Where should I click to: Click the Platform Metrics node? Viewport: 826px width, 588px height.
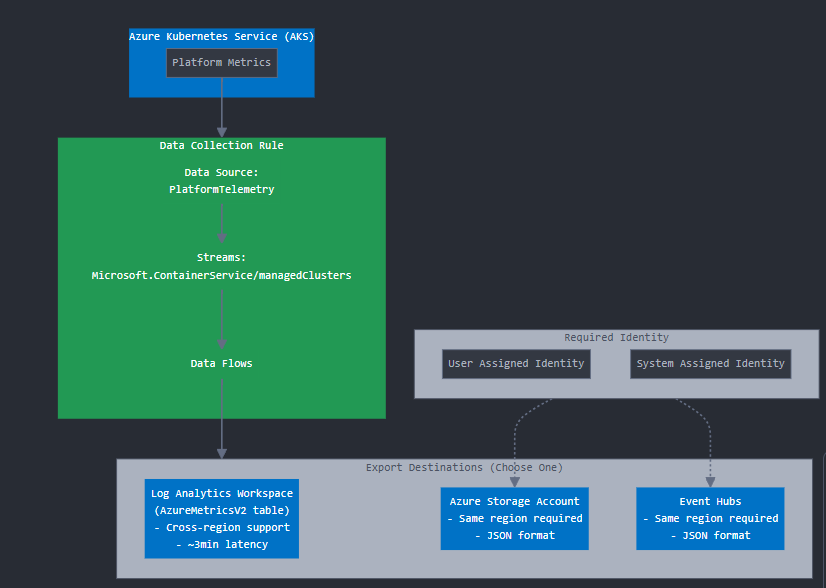coord(222,63)
